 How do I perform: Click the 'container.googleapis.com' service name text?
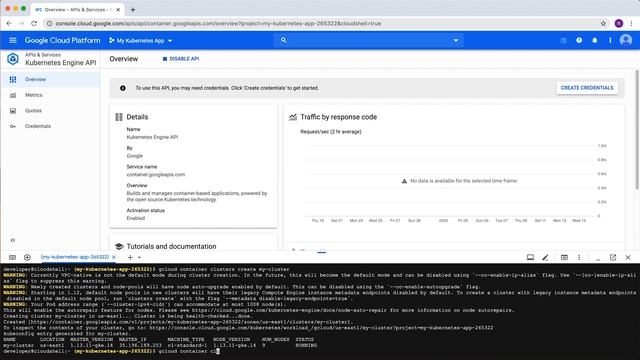(156, 174)
